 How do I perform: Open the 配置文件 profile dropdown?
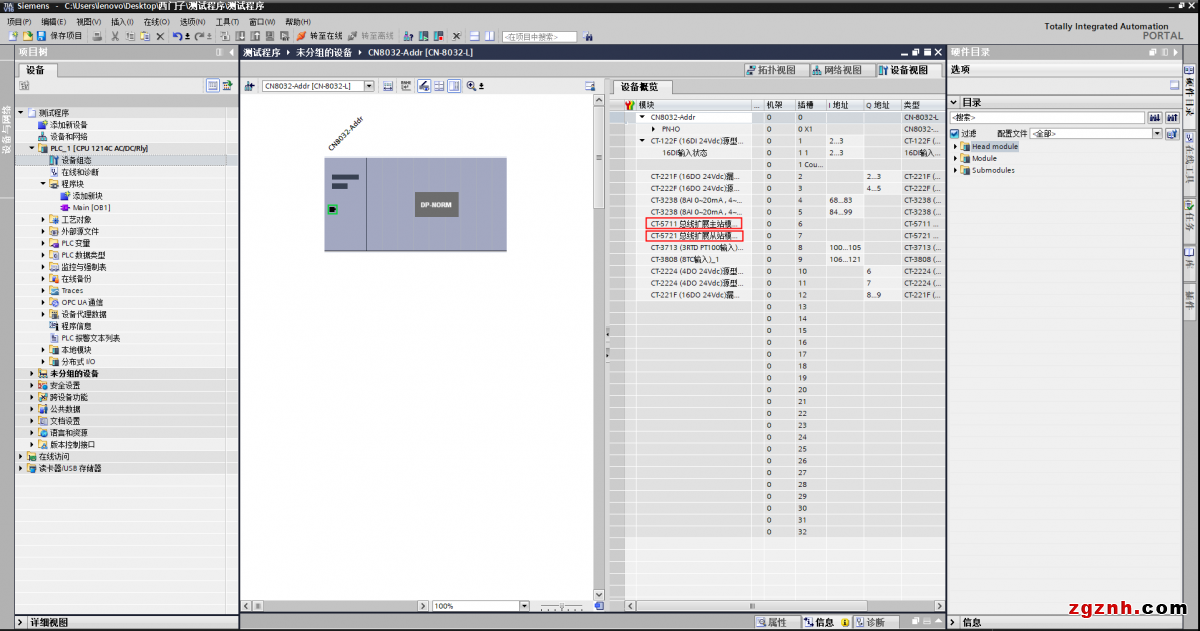(x=1157, y=133)
